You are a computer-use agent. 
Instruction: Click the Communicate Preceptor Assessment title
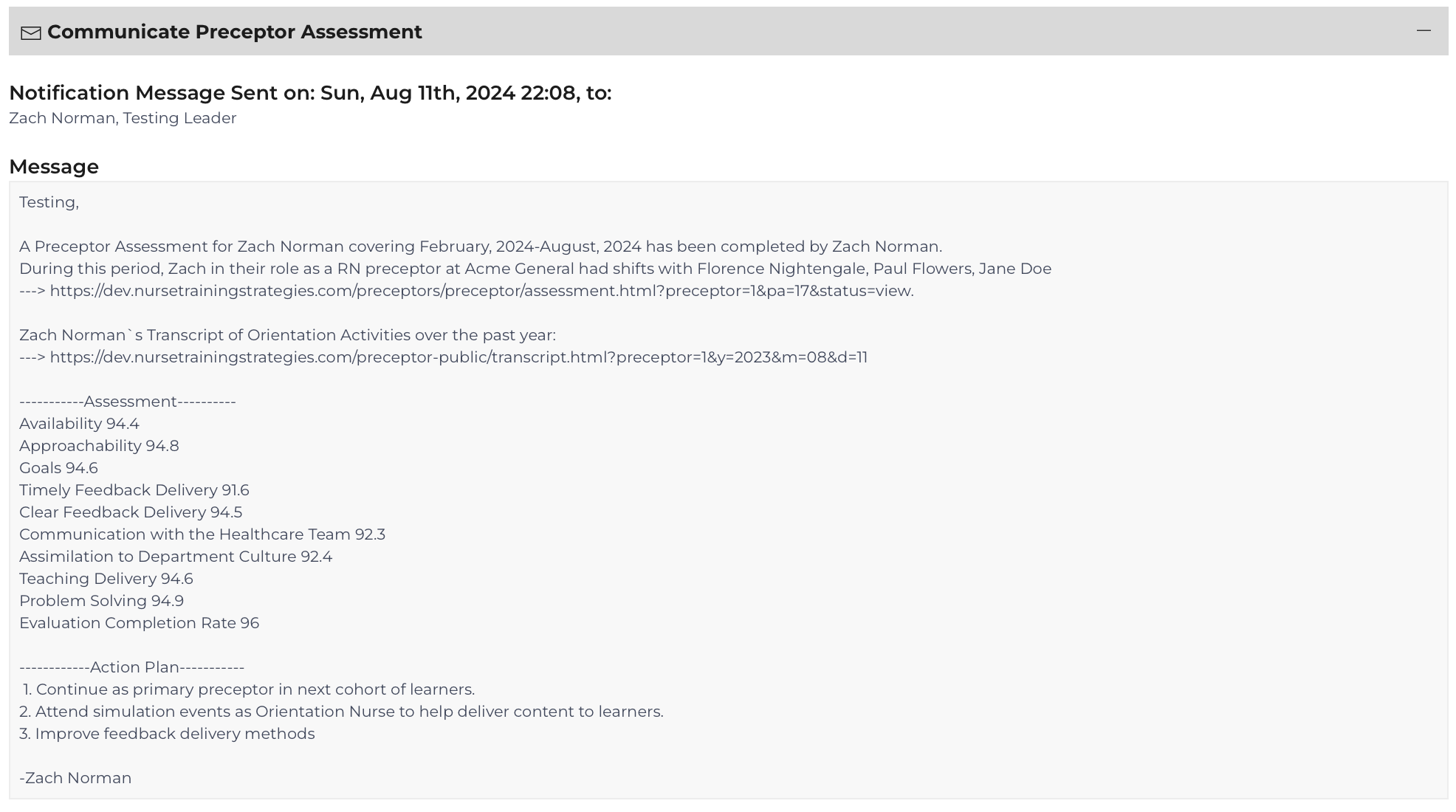coord(235,32)
